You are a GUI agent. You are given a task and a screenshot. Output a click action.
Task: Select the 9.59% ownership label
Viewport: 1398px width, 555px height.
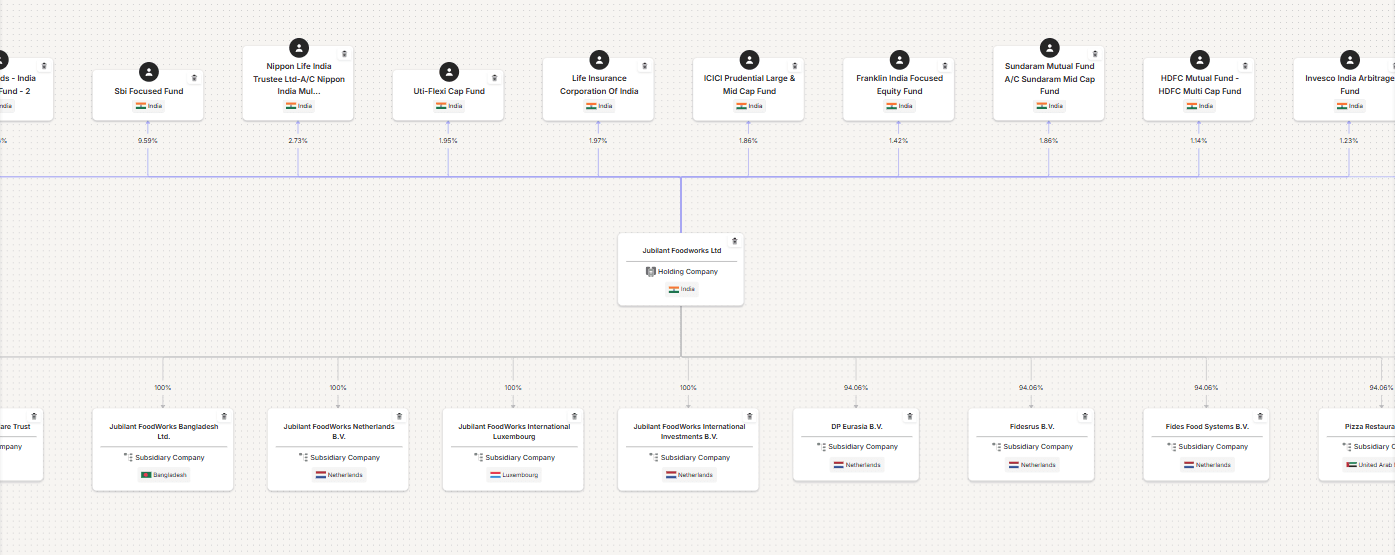pos(148,141)
